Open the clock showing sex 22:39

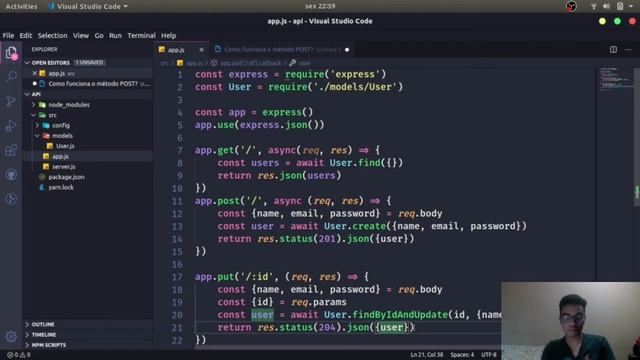320,6
